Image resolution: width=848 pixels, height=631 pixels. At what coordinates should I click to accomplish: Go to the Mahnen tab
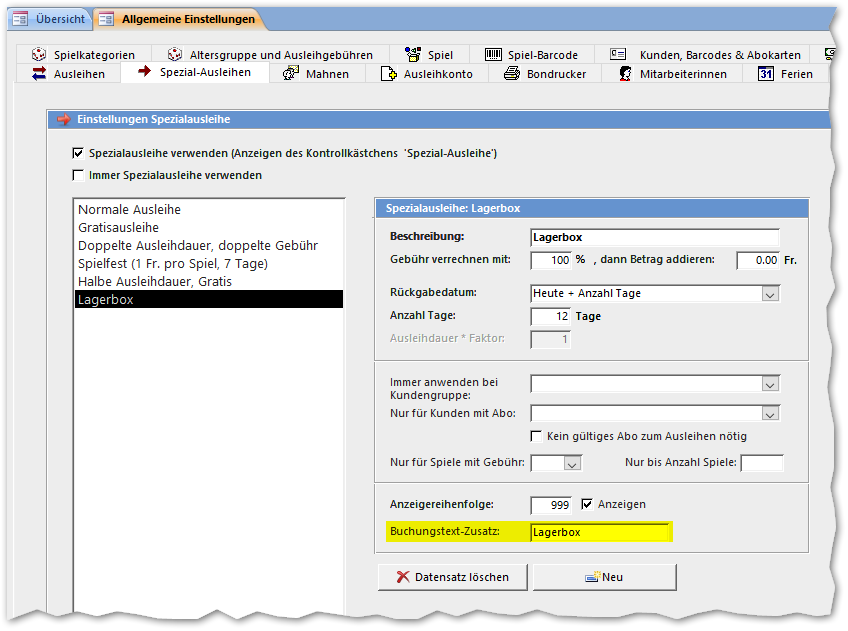pyautogui.click(x=317, y=74)
